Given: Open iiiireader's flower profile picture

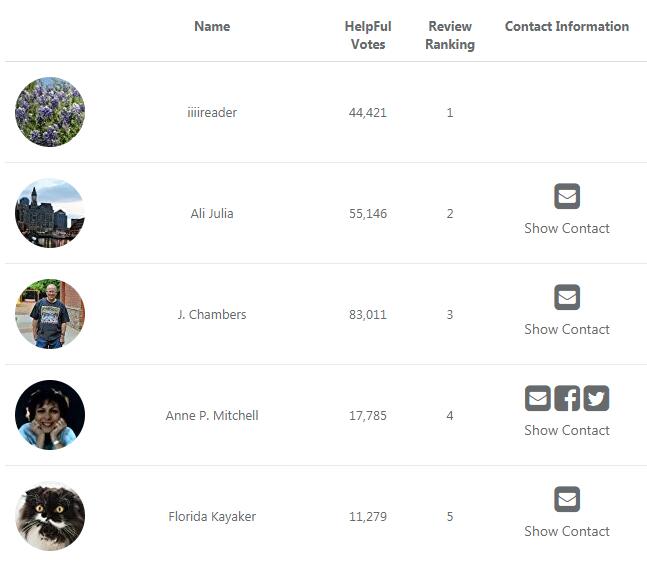Looking at the screenshot, I should click(50, 112).
